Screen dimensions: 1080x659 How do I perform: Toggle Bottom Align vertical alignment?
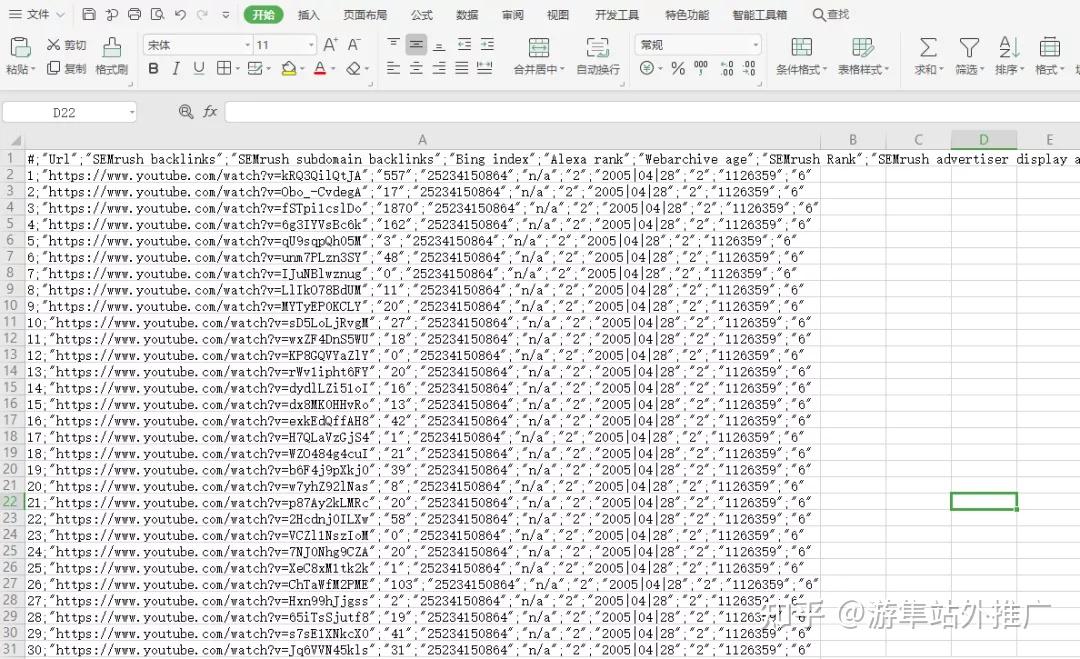439,45
